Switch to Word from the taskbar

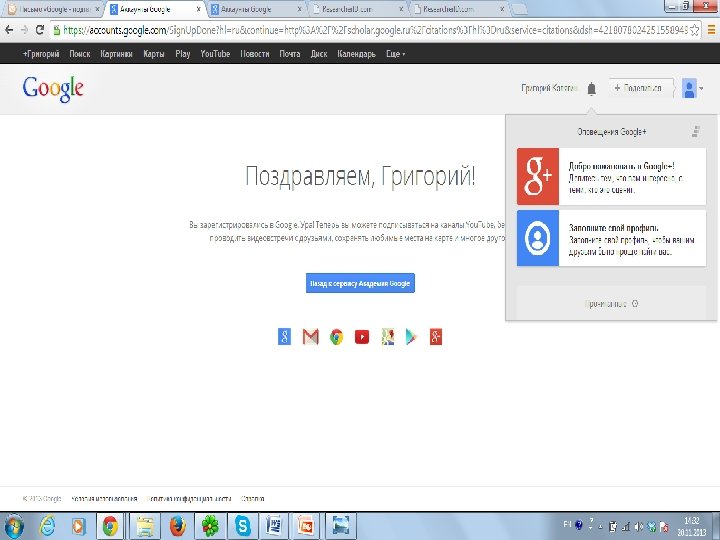click(x=274, y=526)
